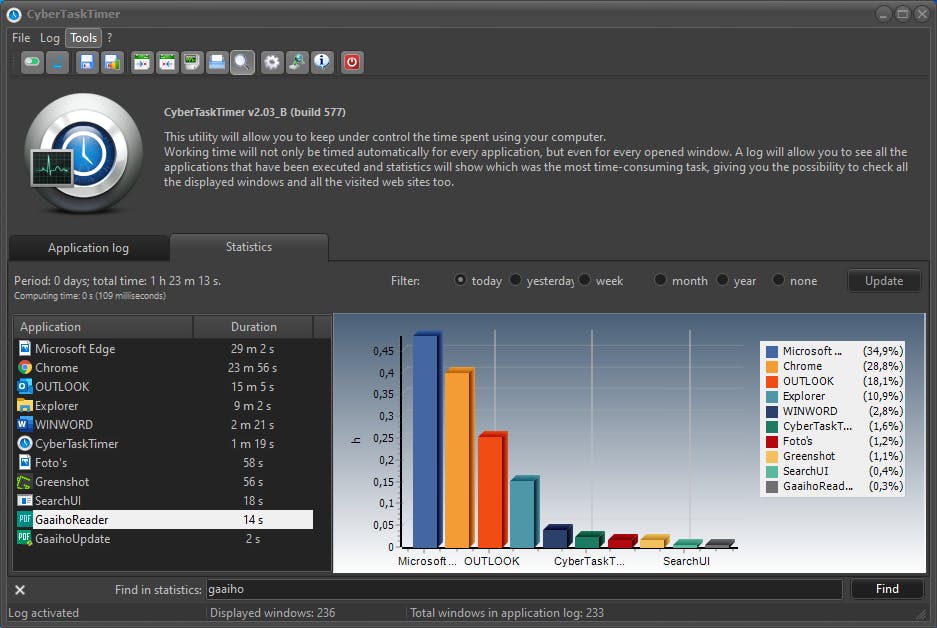Click the Explorer teal legend swatch
Screen dimensions: 937x628
tap(772, 396)
